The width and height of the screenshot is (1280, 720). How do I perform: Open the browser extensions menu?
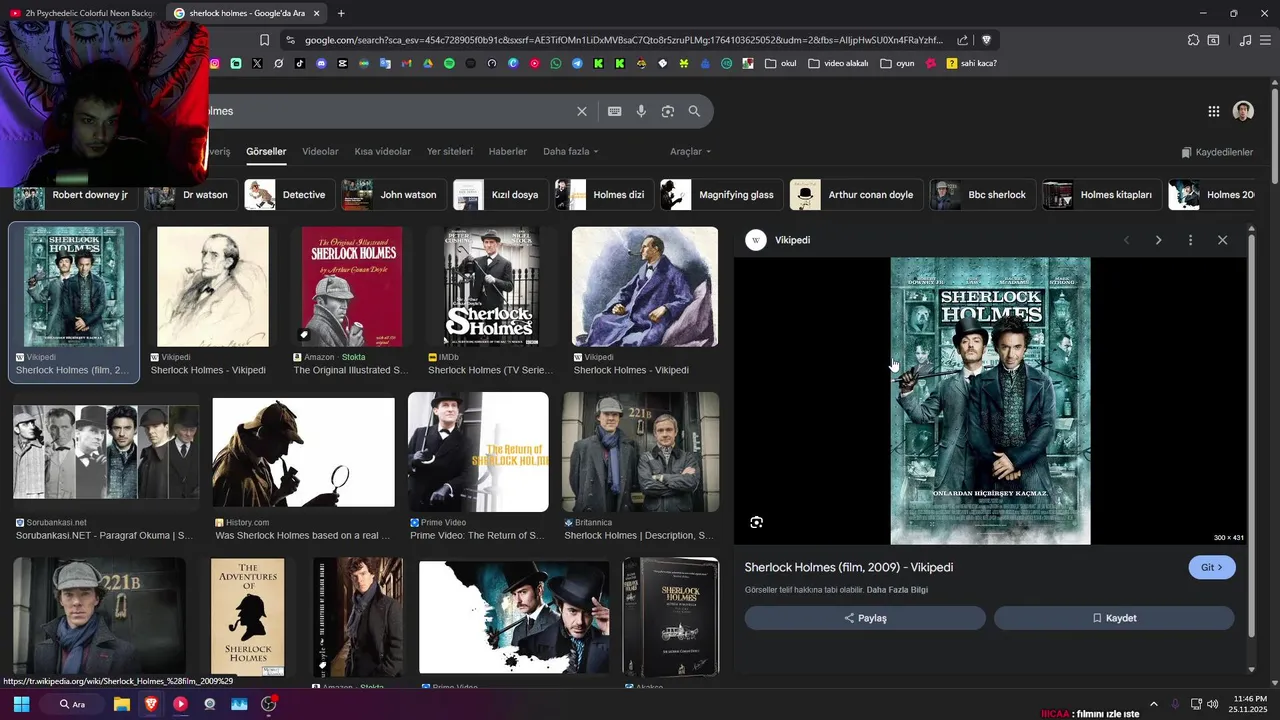coord(1193,40)
